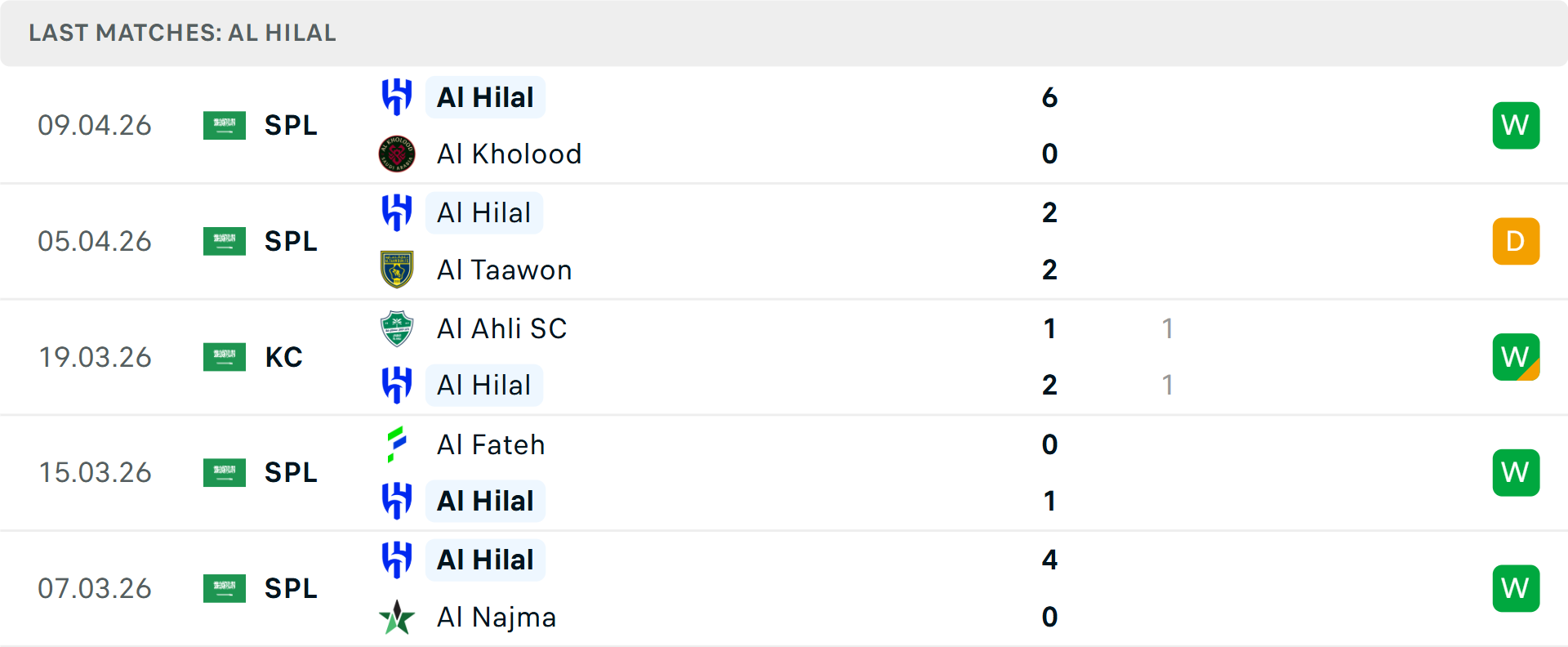The height and width of the screenshot is (647, 1568).
Task: Open the Al Ahli SC crest
Action: [397, 328]
